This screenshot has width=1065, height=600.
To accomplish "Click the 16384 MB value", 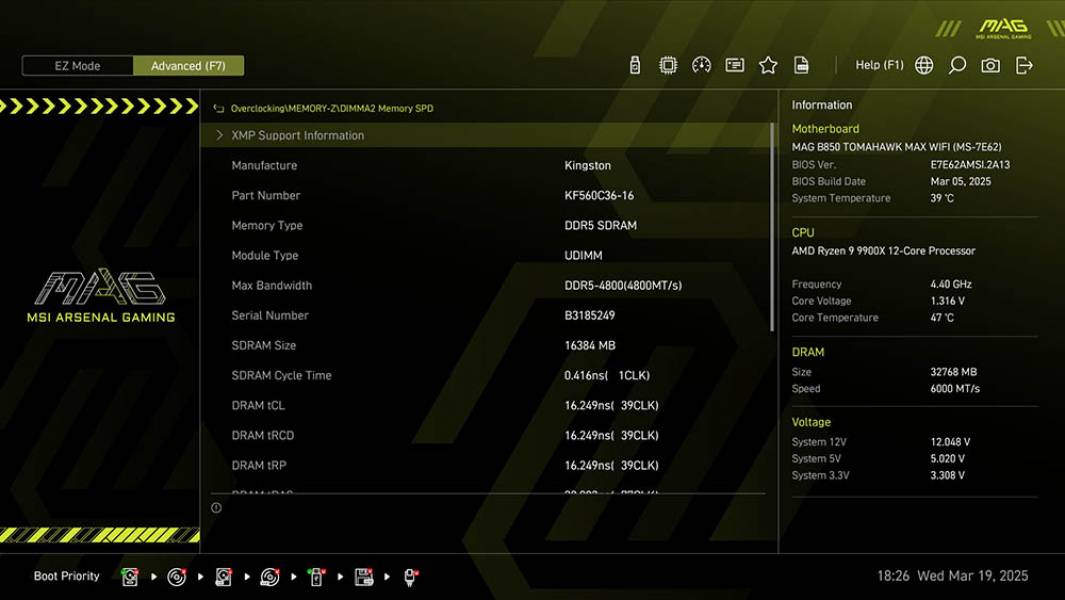I will [590, 345].
